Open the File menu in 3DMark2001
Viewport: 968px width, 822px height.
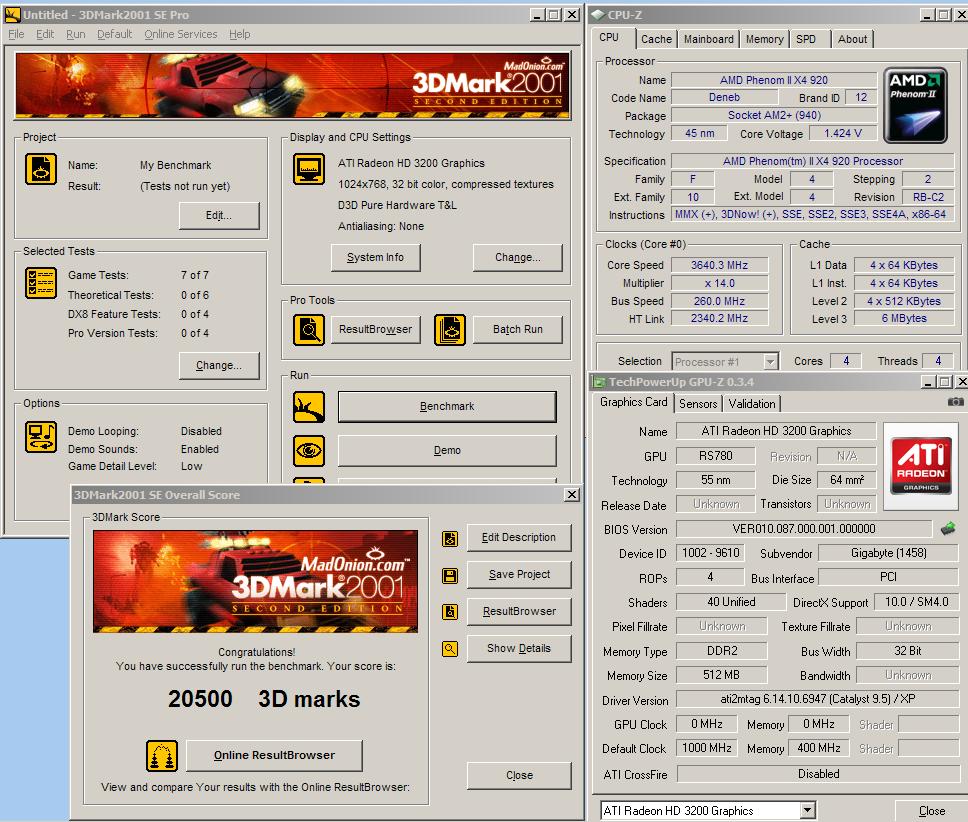[x=16, y=34]
